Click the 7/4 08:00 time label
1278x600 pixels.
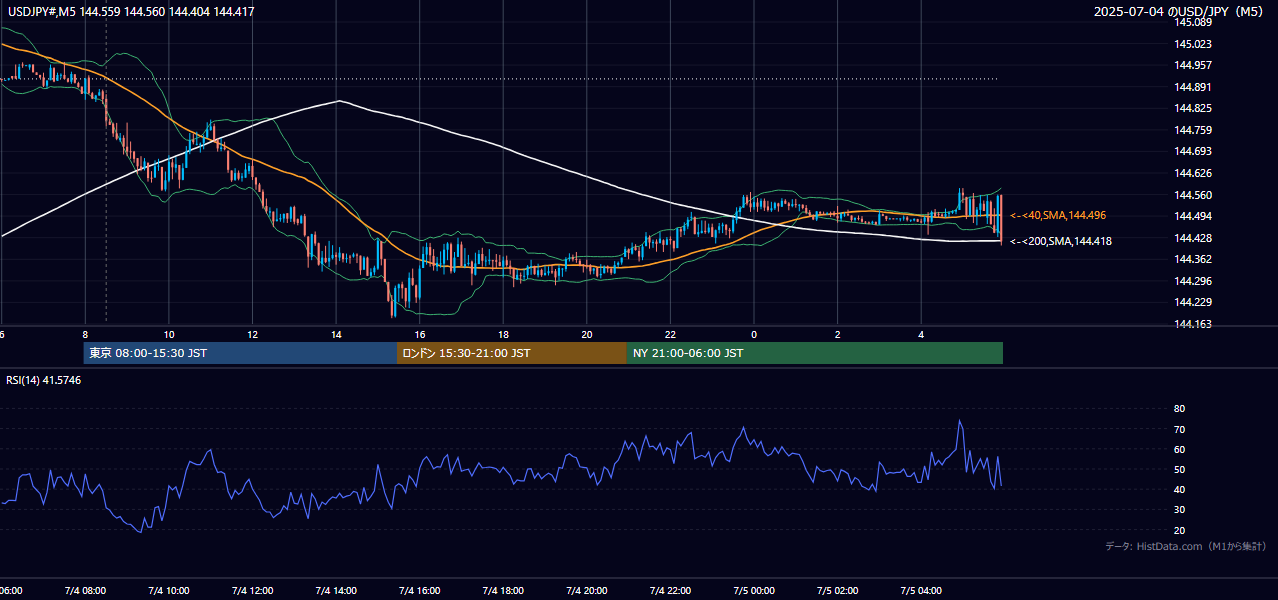84,591
